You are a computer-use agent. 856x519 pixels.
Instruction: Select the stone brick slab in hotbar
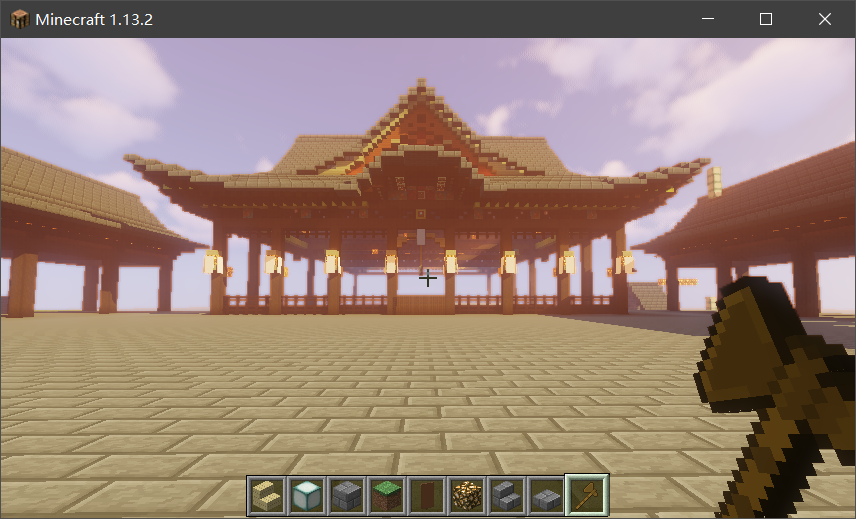547,495
